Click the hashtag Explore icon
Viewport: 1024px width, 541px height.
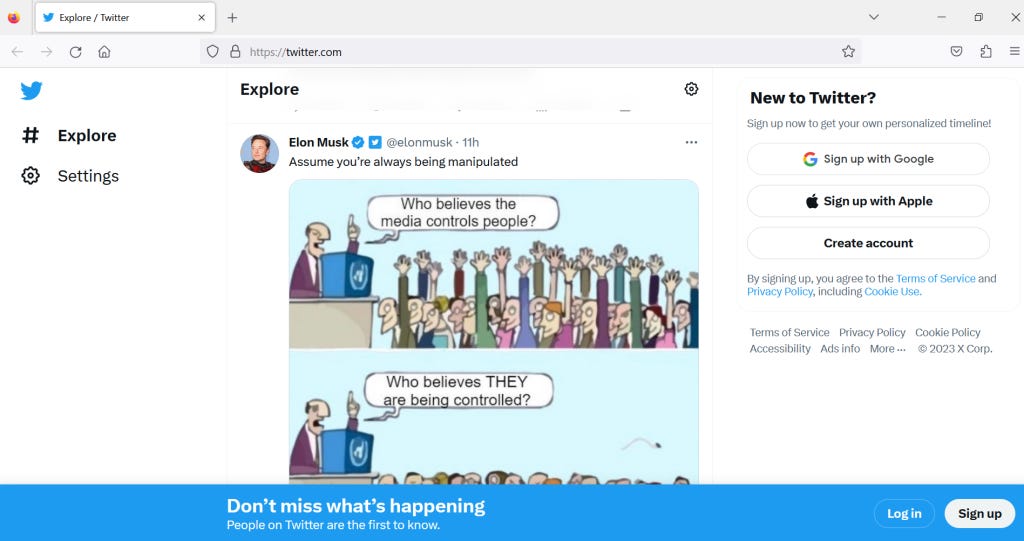pyautogui.click(x=31, y=135)
